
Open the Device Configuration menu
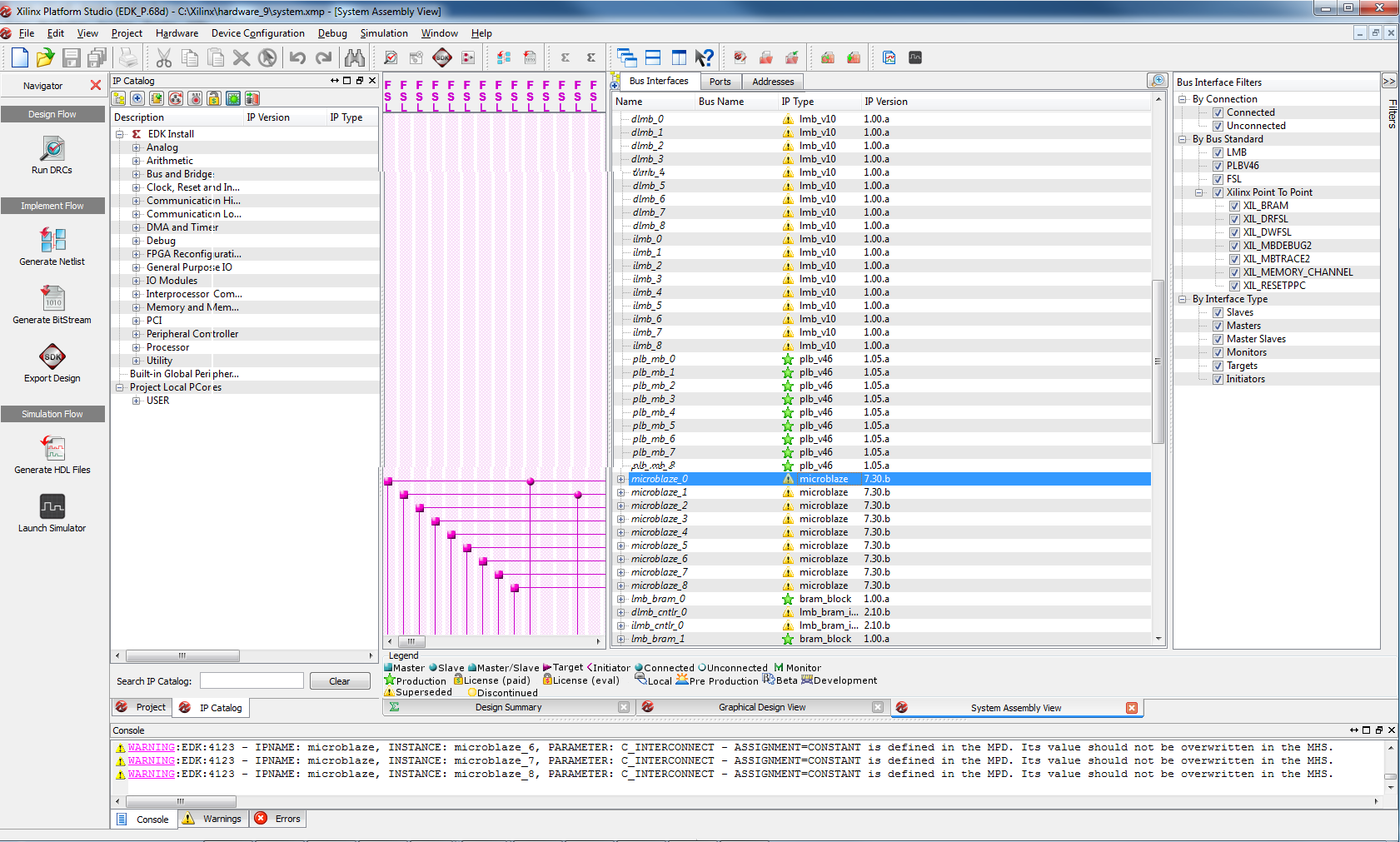pos(258,33)
